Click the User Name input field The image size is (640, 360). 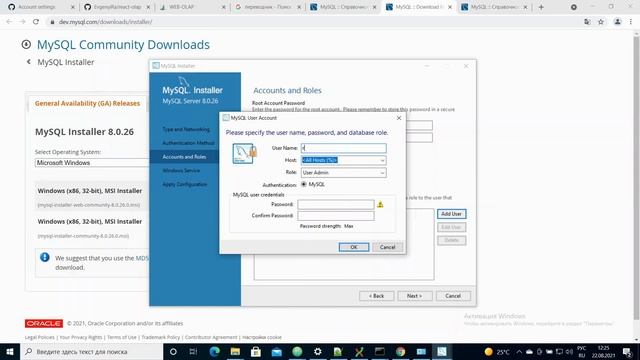344,148
